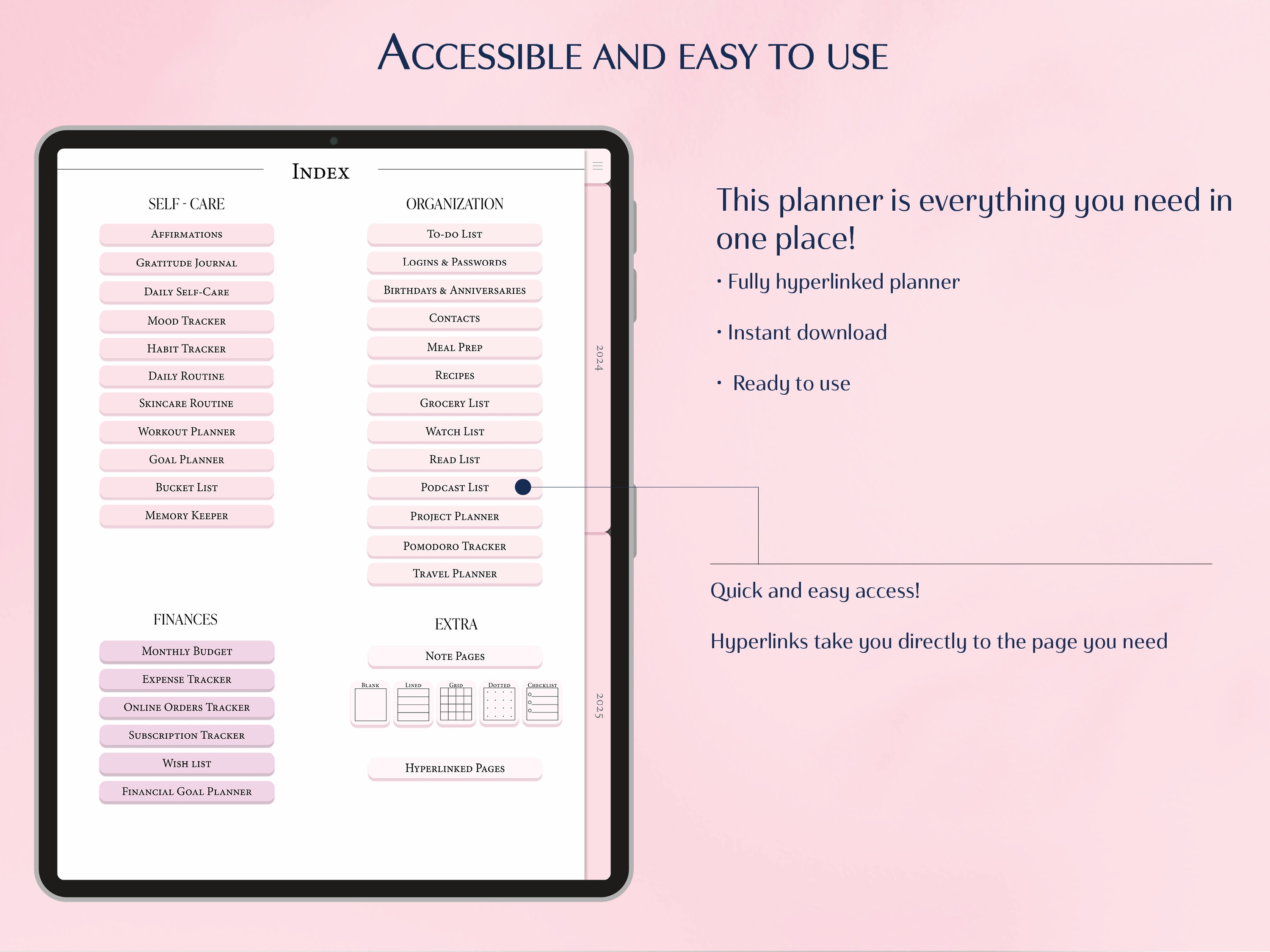Select the Checklist note page template icon
The width and height of the screenshot is (1270, 952).
[x=542, y=703]
